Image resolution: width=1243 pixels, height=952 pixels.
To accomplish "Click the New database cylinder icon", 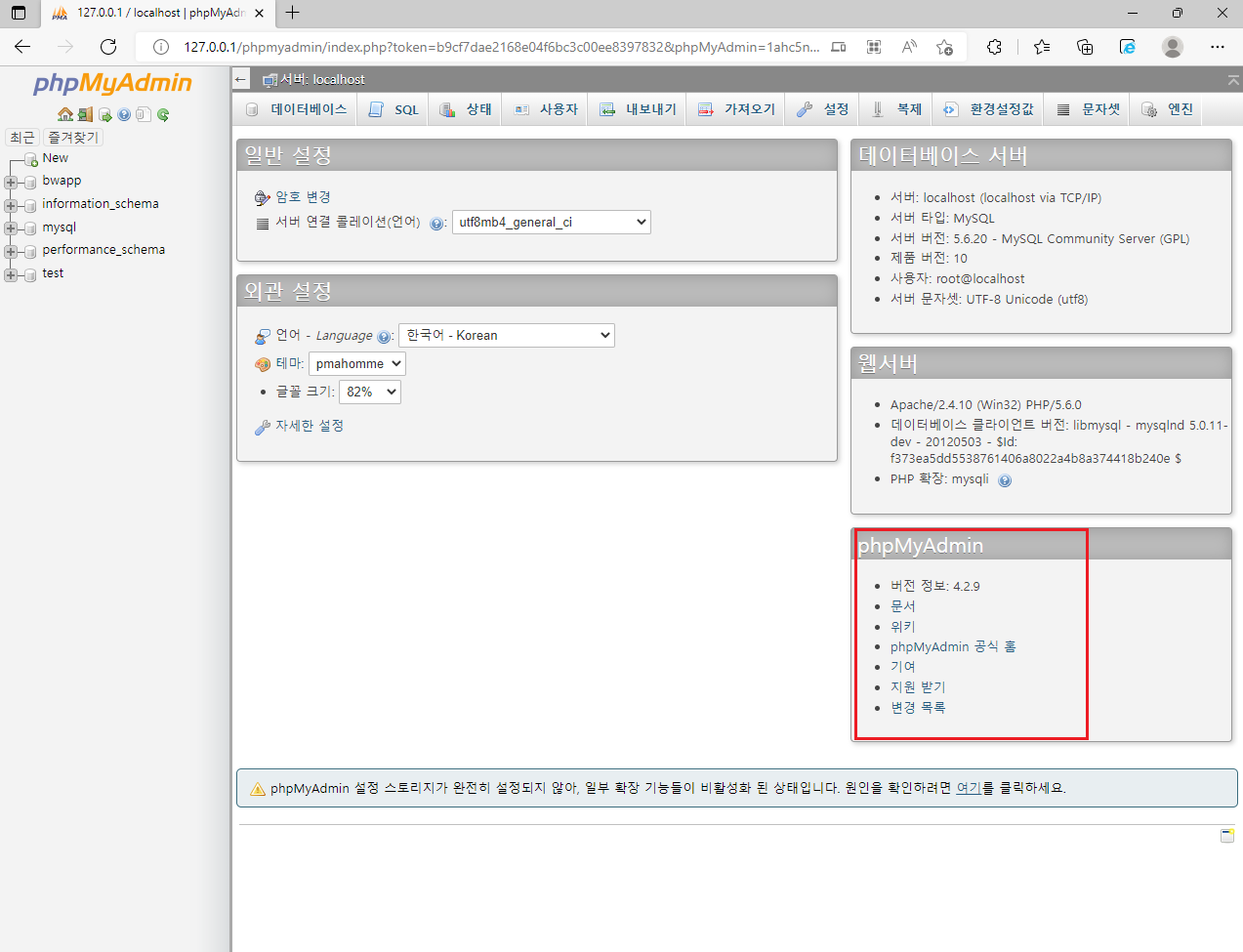I will pyautogui.click(x=30, y=160).
